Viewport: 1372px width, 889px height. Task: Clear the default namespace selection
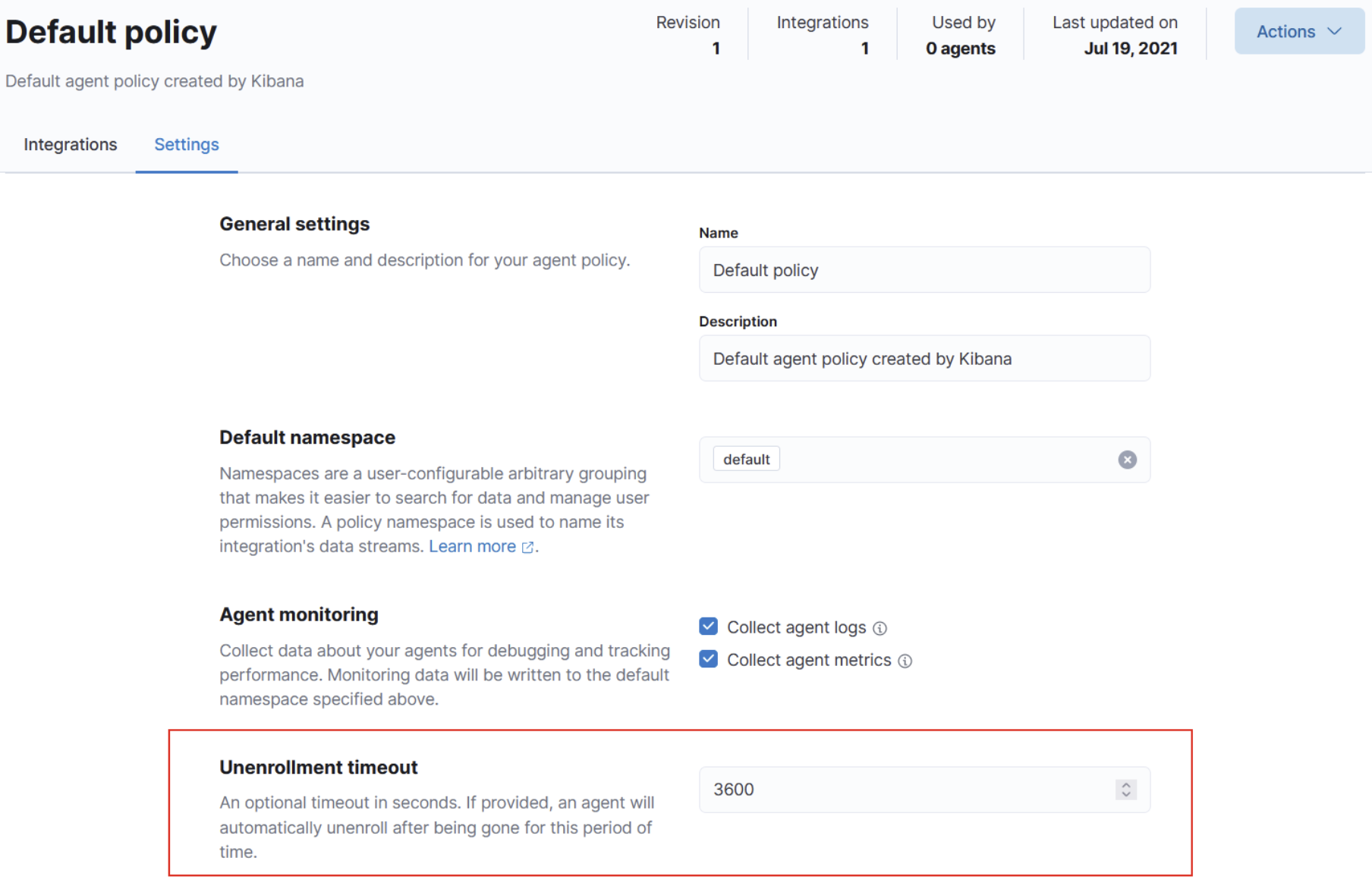pyautogui.click(x=1127, y=460)
